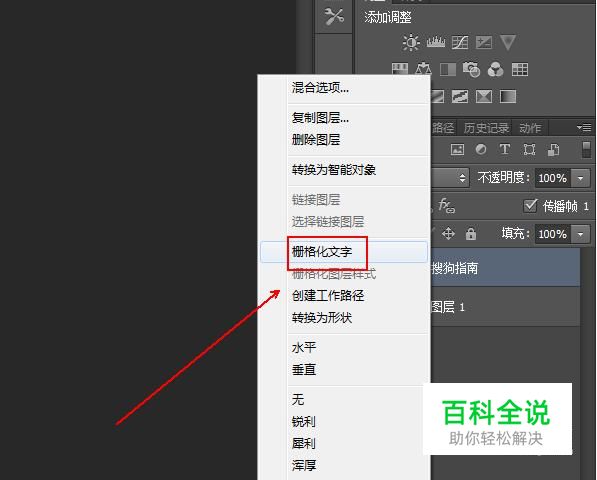Add a Color Lookup adjustment

click(520, 70)
